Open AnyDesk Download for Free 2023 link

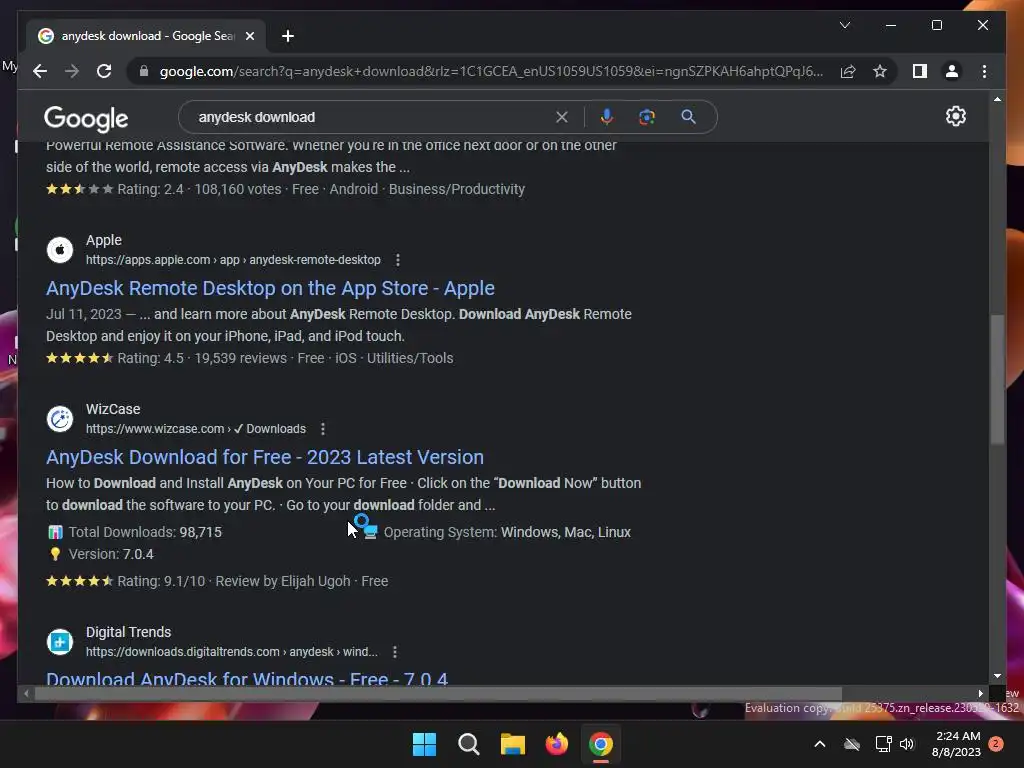coord(265,457)
